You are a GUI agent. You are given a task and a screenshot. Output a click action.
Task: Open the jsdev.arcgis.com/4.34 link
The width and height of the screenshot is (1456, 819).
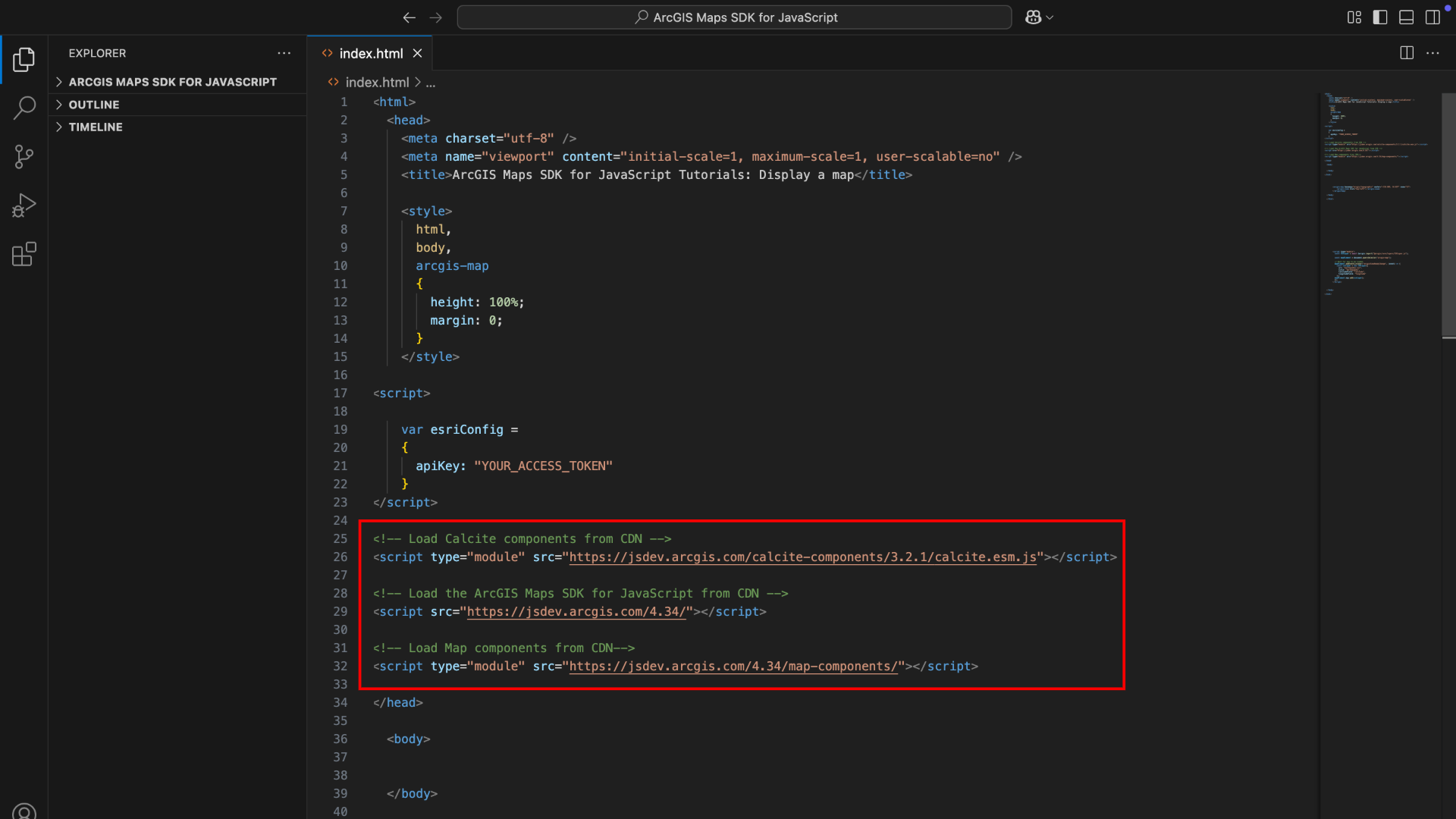pyautogui.click(x=576, y=612)
